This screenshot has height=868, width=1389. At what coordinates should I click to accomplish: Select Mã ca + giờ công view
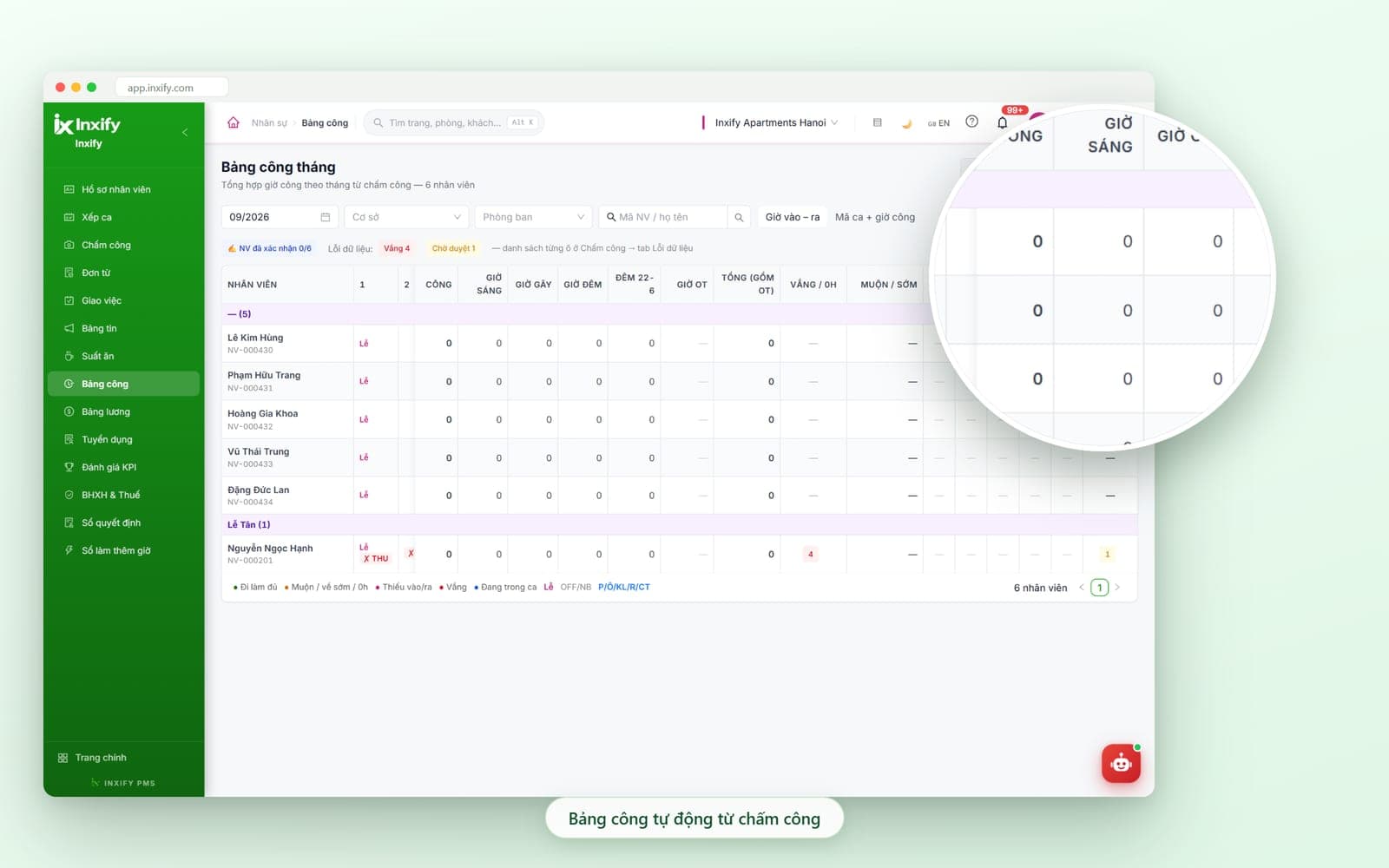[875, 217]
